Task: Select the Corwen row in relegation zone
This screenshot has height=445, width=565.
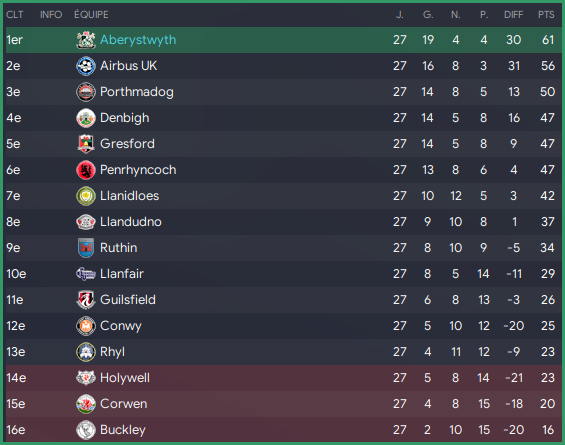Action: pos(284,404)
